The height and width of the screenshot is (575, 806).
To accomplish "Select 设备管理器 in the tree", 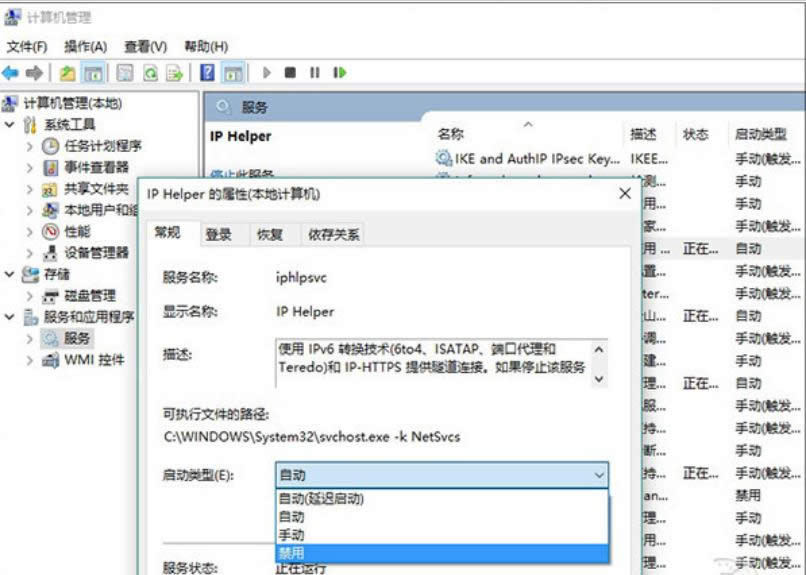I will (x=97, y=253).
